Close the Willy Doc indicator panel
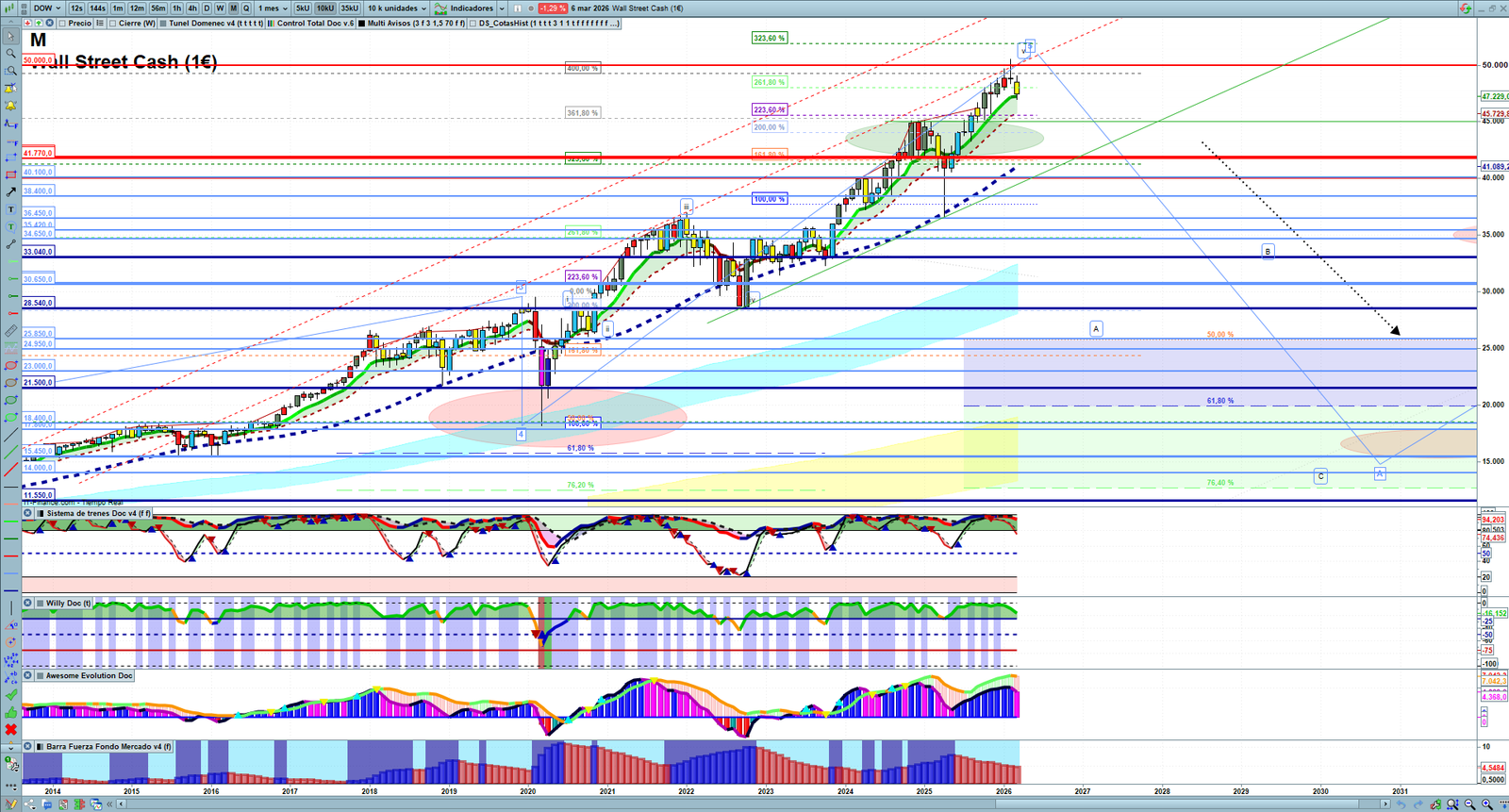 [x=28, y=604]
